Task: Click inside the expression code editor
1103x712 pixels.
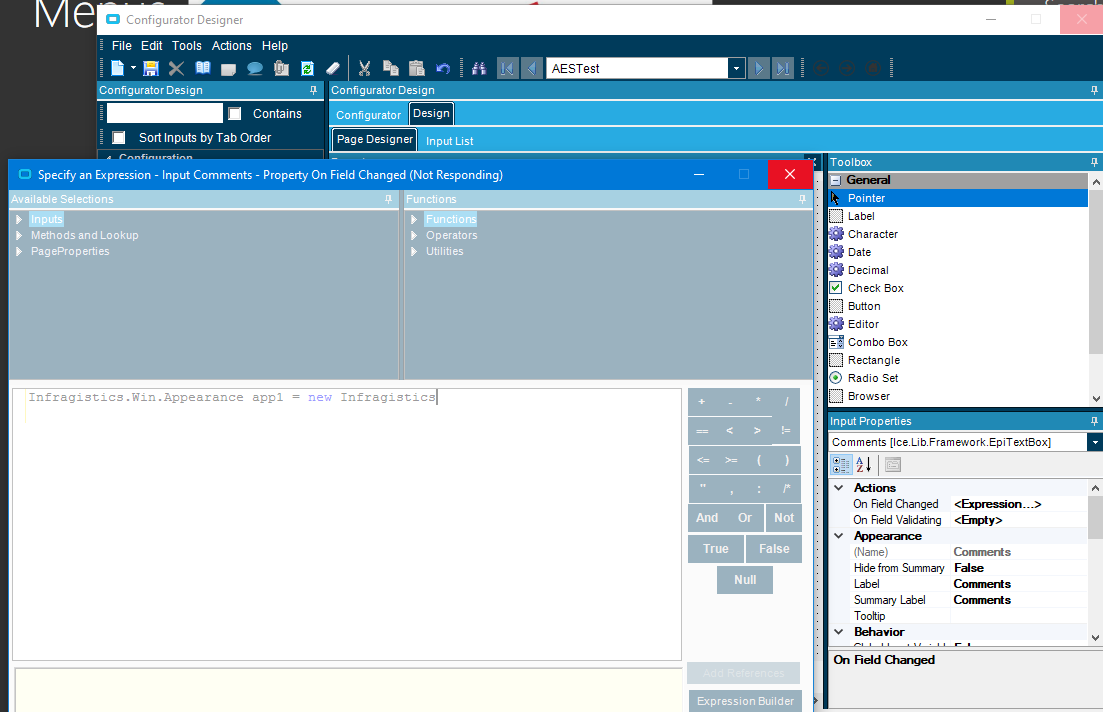Action: (347, 524)
